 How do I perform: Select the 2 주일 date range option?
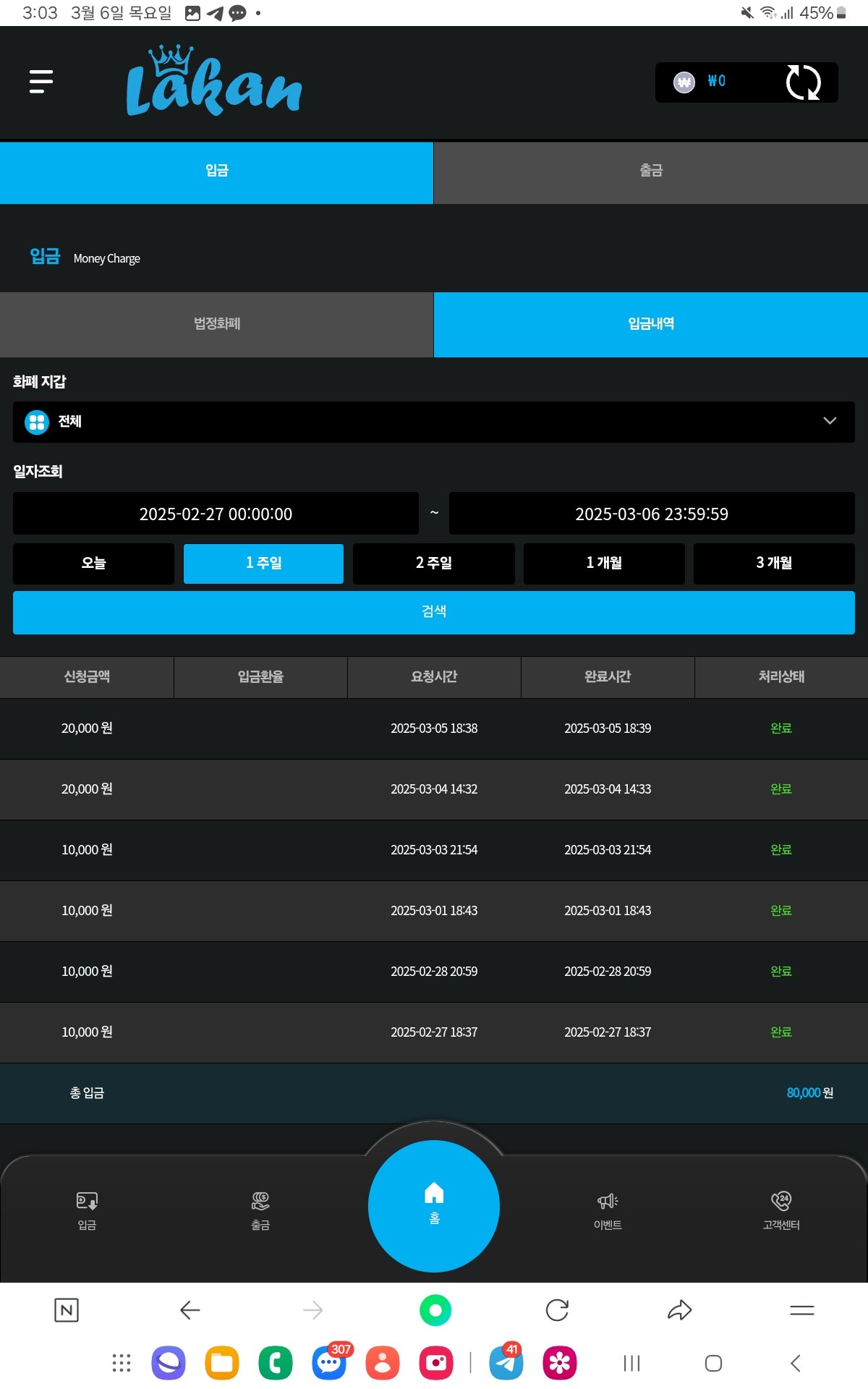(x=434, y=563)
